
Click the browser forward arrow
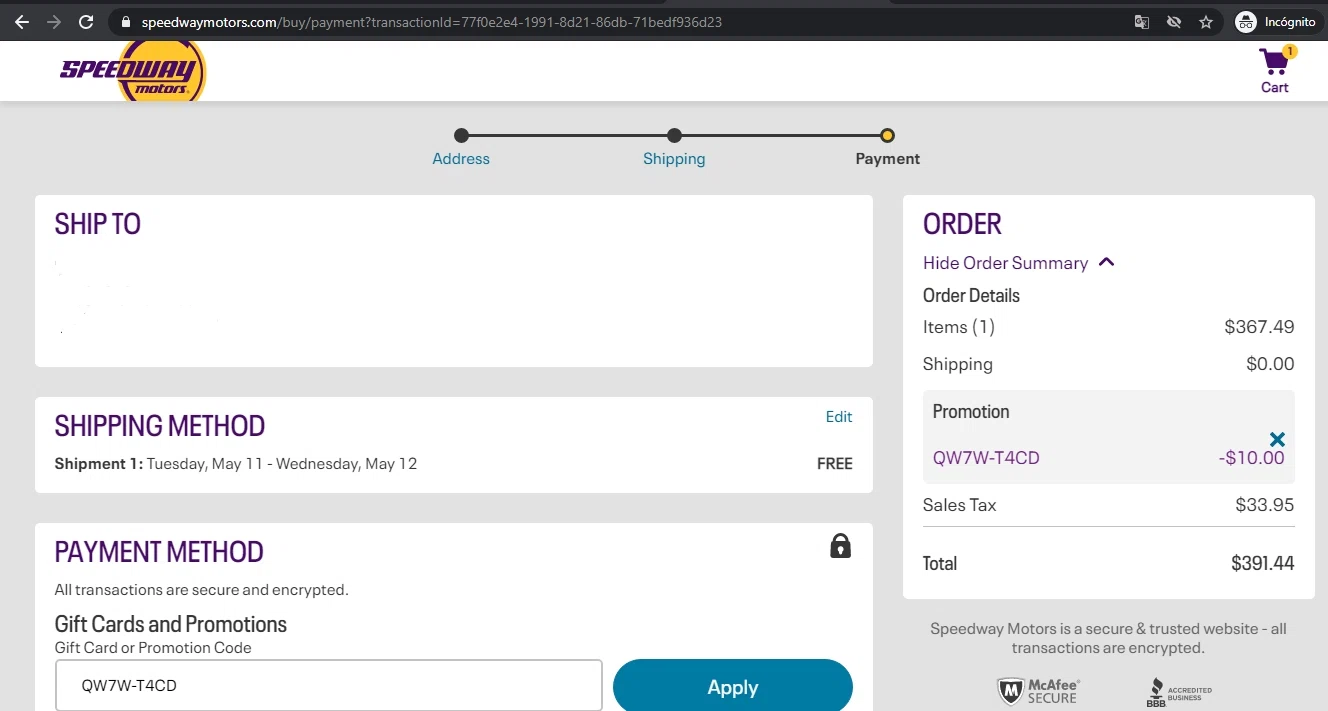click(x=54, y=22)
